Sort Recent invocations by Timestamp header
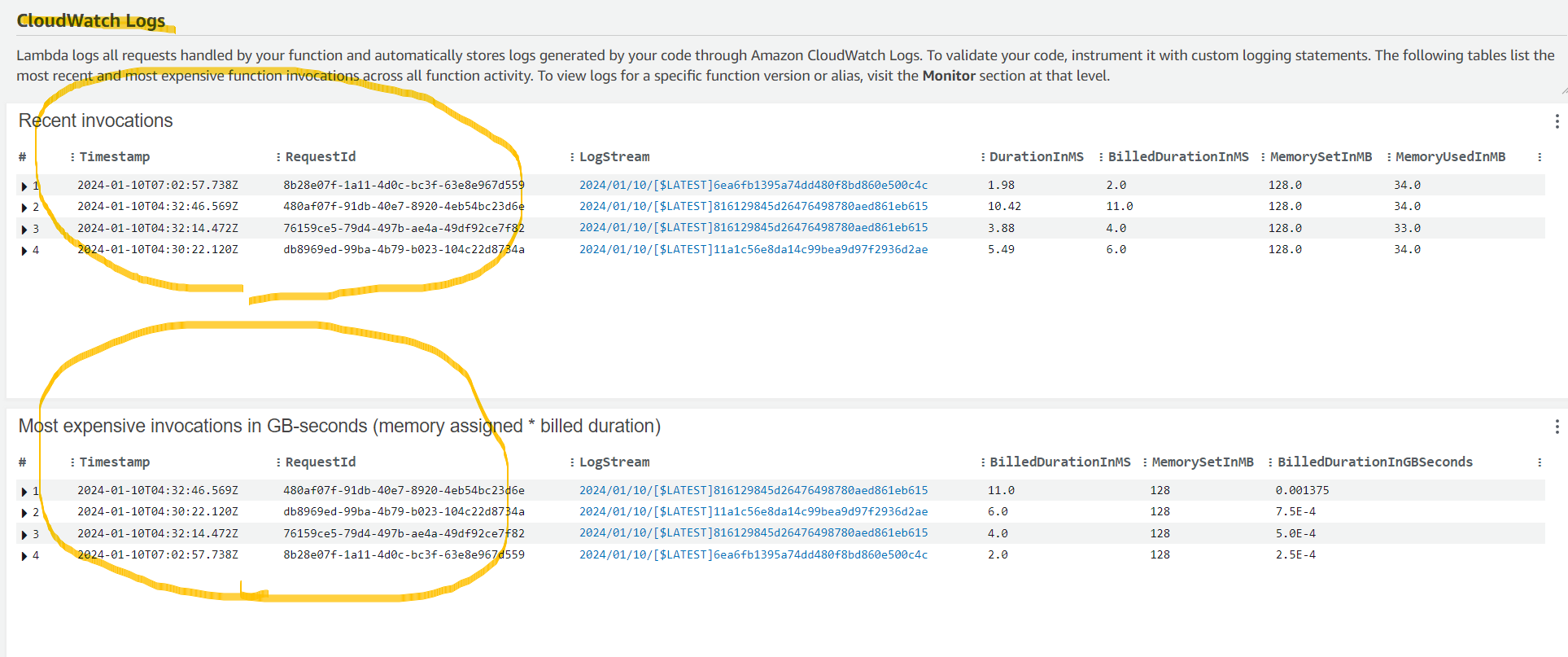This screenshot has width=1568, height=657. pyautogui.click(x=115, y=157)
